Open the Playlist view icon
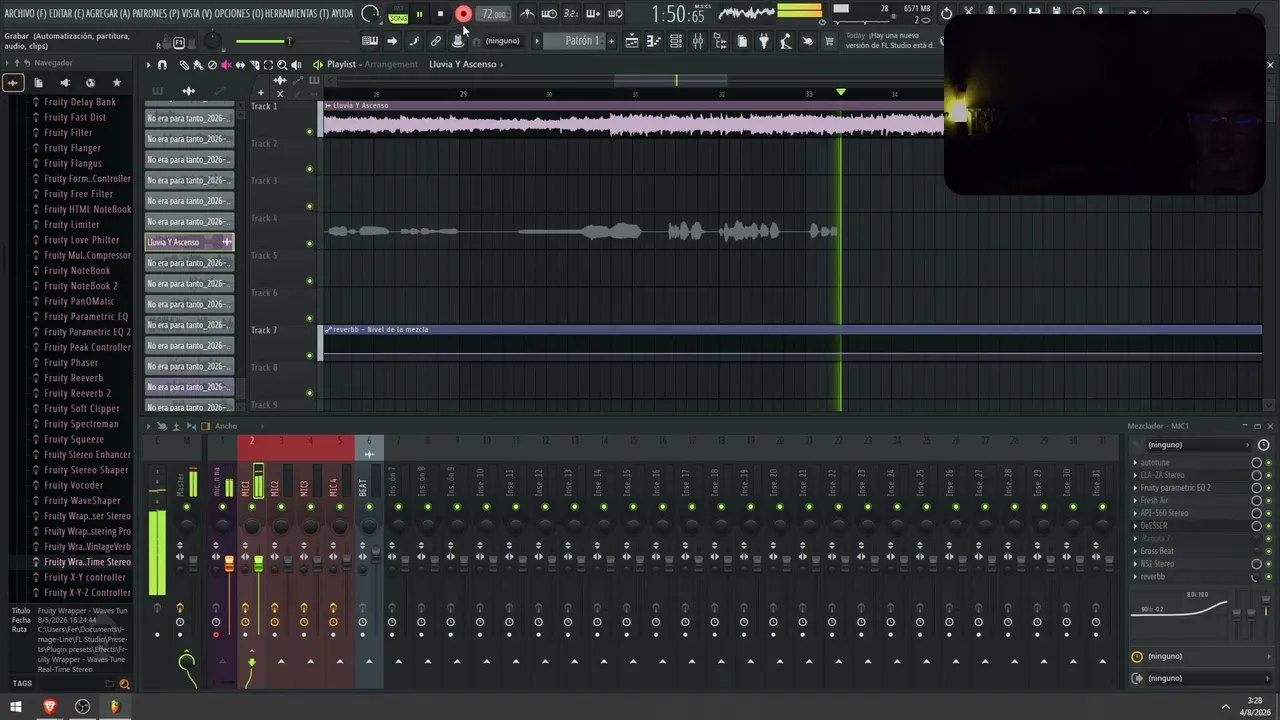The height and width of the screenshot is (720, 1280). 632,41
